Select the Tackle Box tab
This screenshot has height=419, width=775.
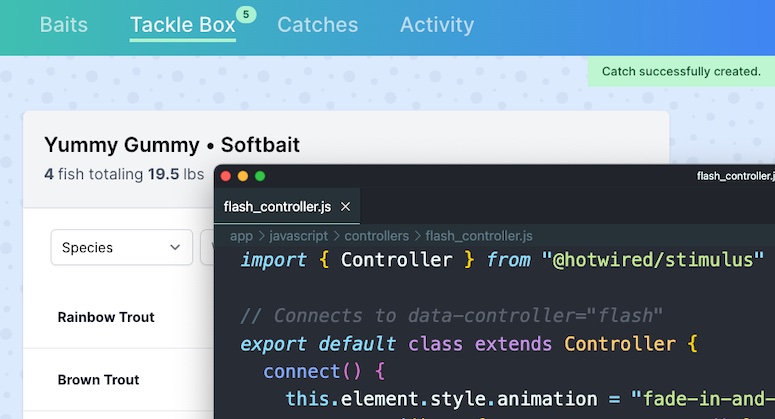[x=182, y=25]
